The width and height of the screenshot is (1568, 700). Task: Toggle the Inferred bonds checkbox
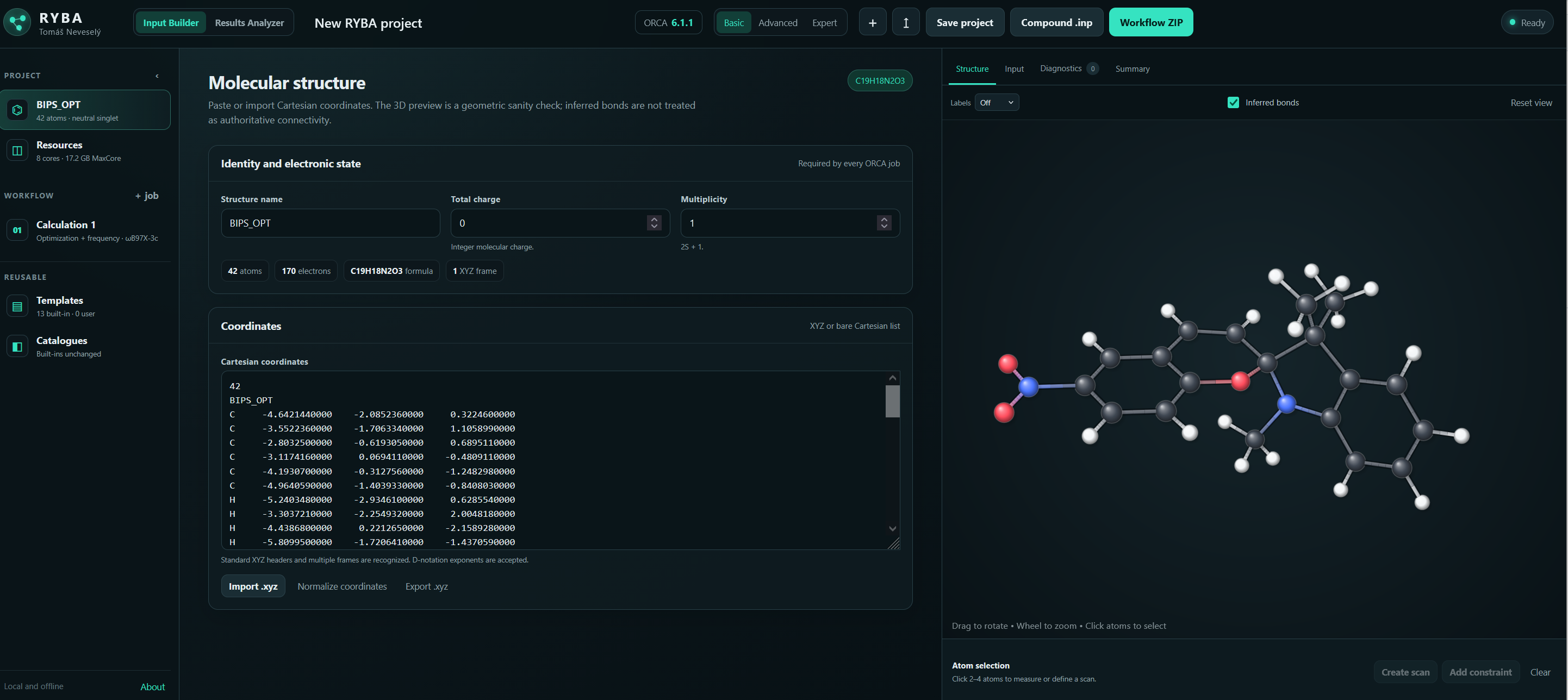tap(1233, 102)
